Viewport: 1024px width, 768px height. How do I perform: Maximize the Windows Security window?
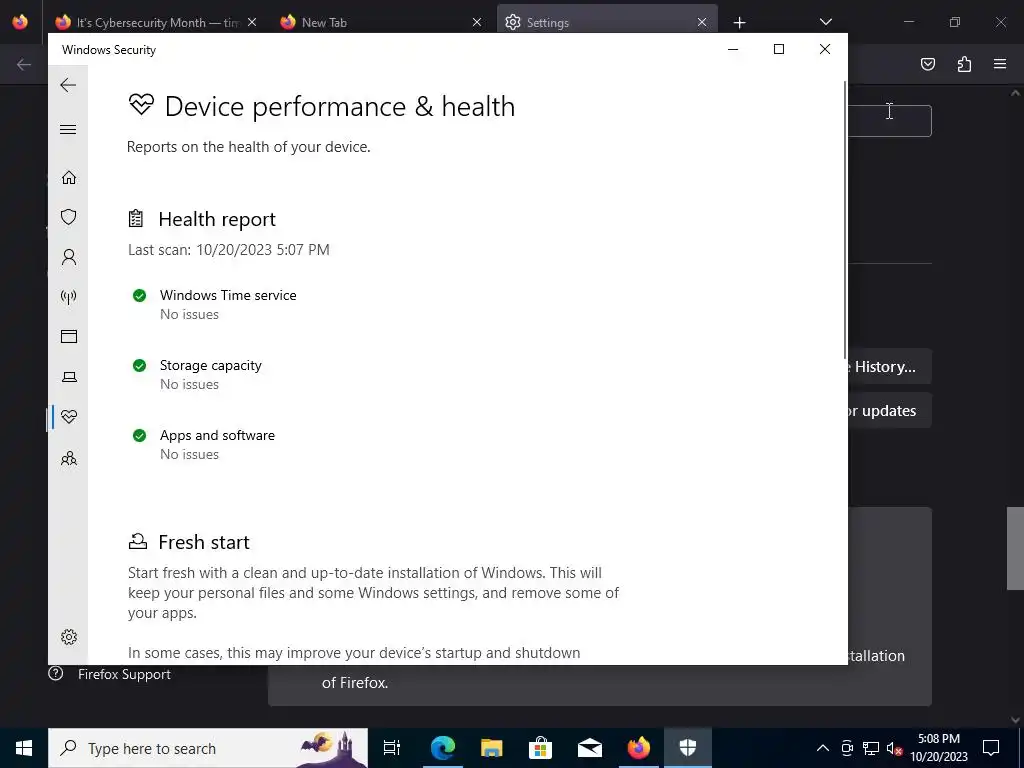(778, 49)
